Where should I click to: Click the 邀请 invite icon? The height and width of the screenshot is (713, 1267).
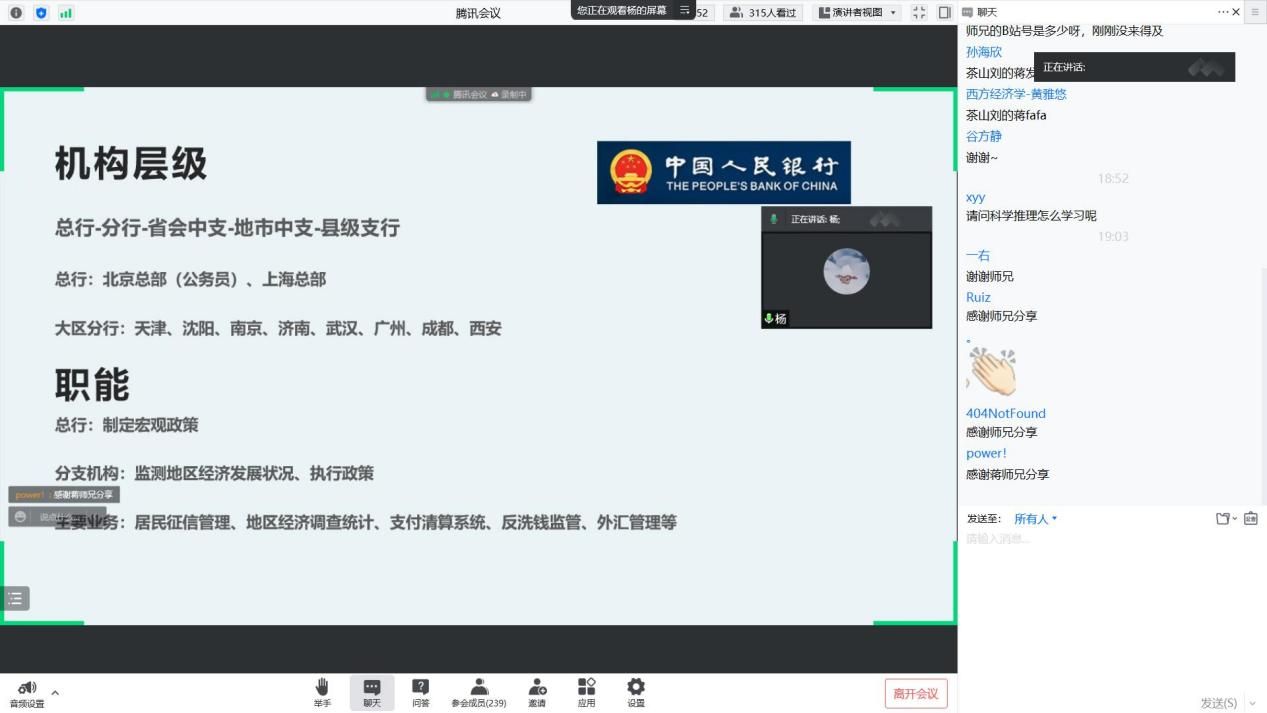(537, 692)
